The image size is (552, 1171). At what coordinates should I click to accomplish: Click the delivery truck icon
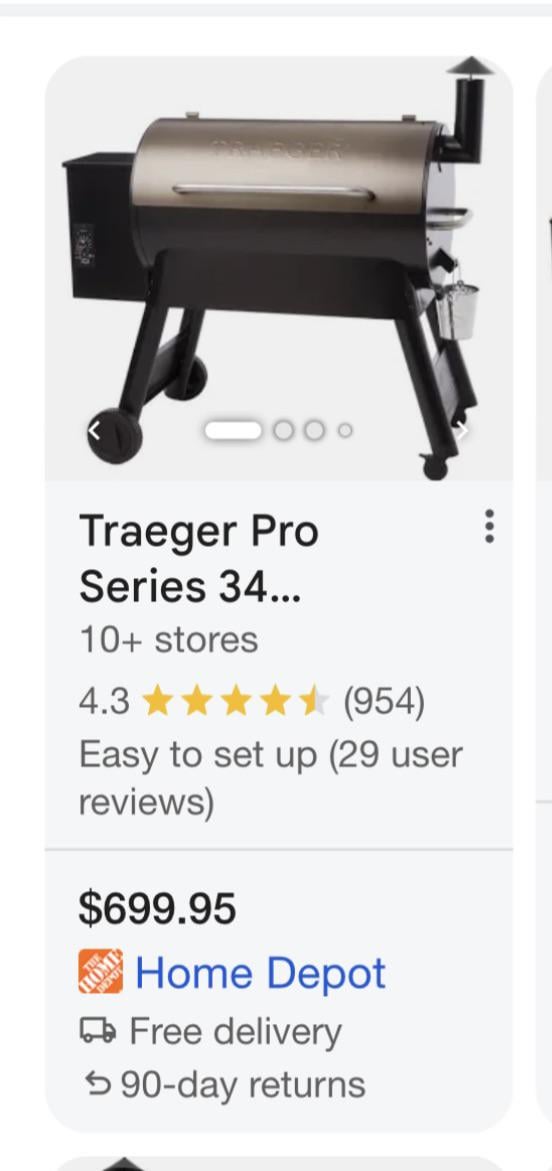pos(98,1031)
